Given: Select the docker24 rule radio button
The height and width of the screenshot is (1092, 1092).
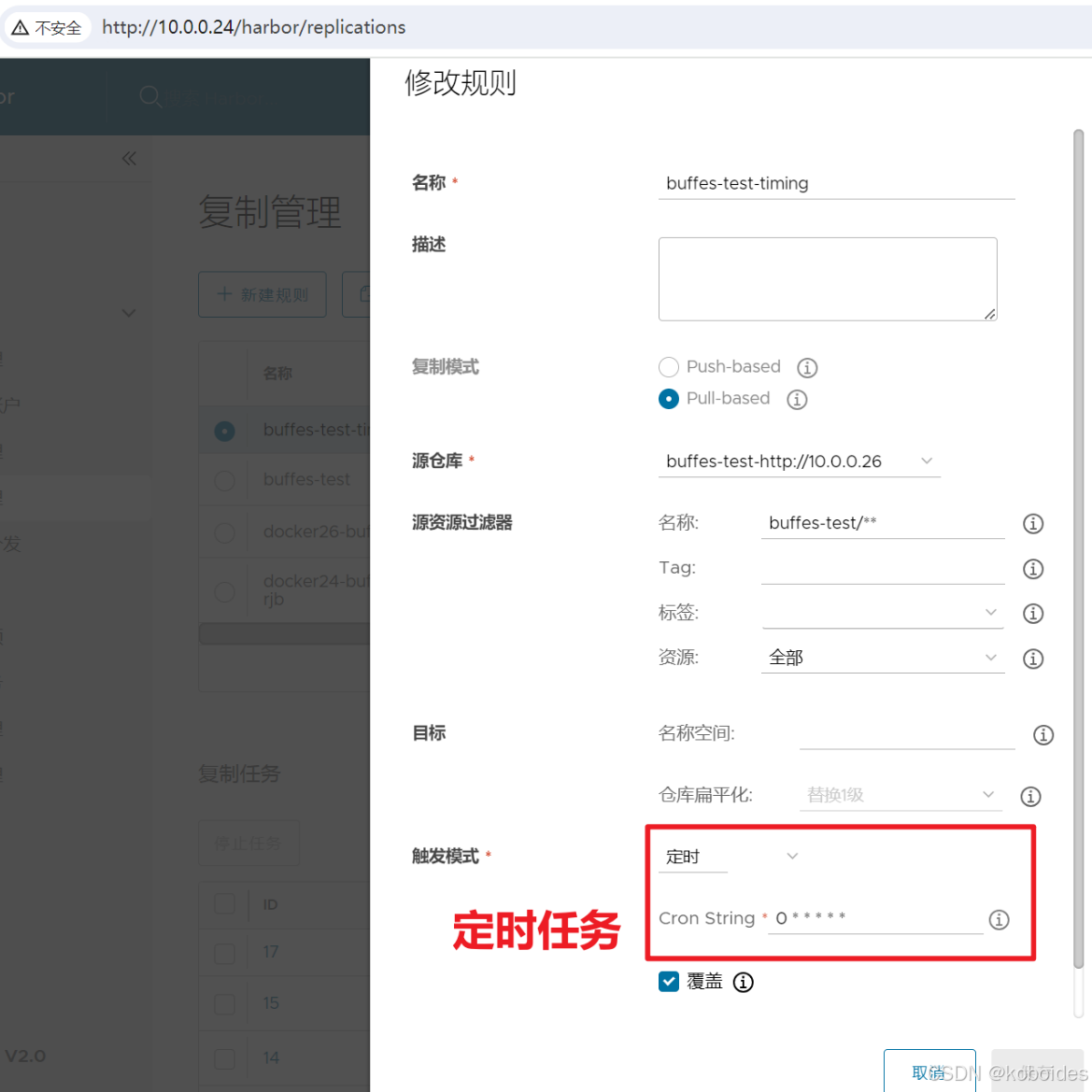Looking at the screenshot, I should pyautogui.click(x=224, y=591).
